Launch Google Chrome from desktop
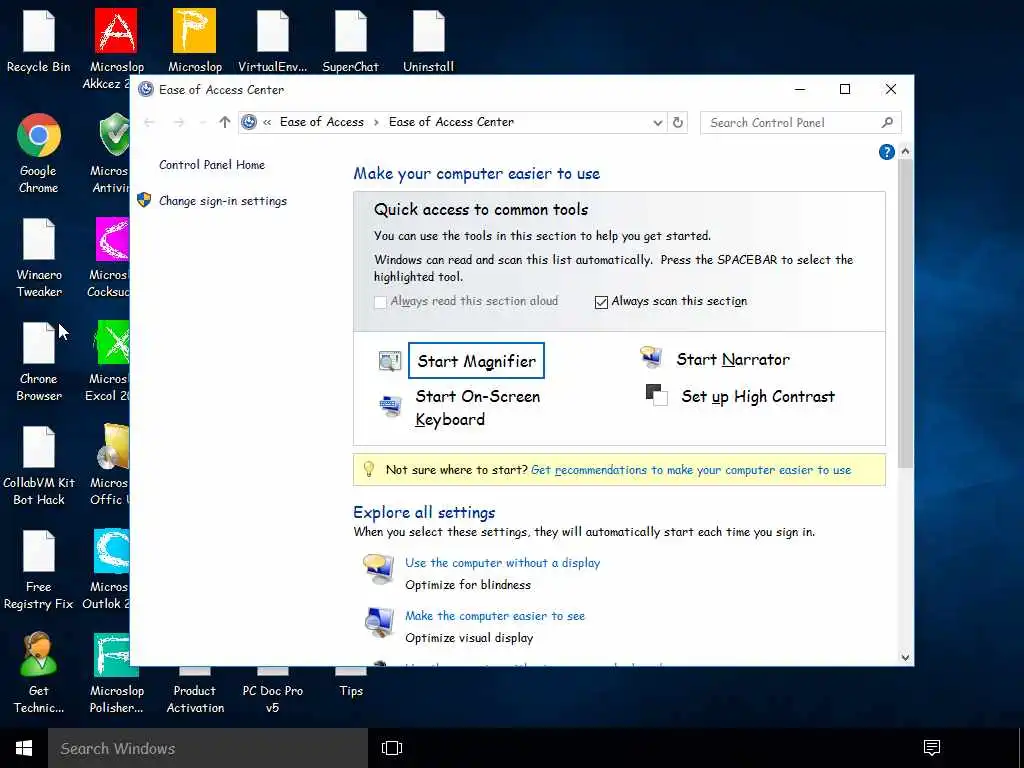The height and width of the screenshot is (768, 1024). (39, 153)
